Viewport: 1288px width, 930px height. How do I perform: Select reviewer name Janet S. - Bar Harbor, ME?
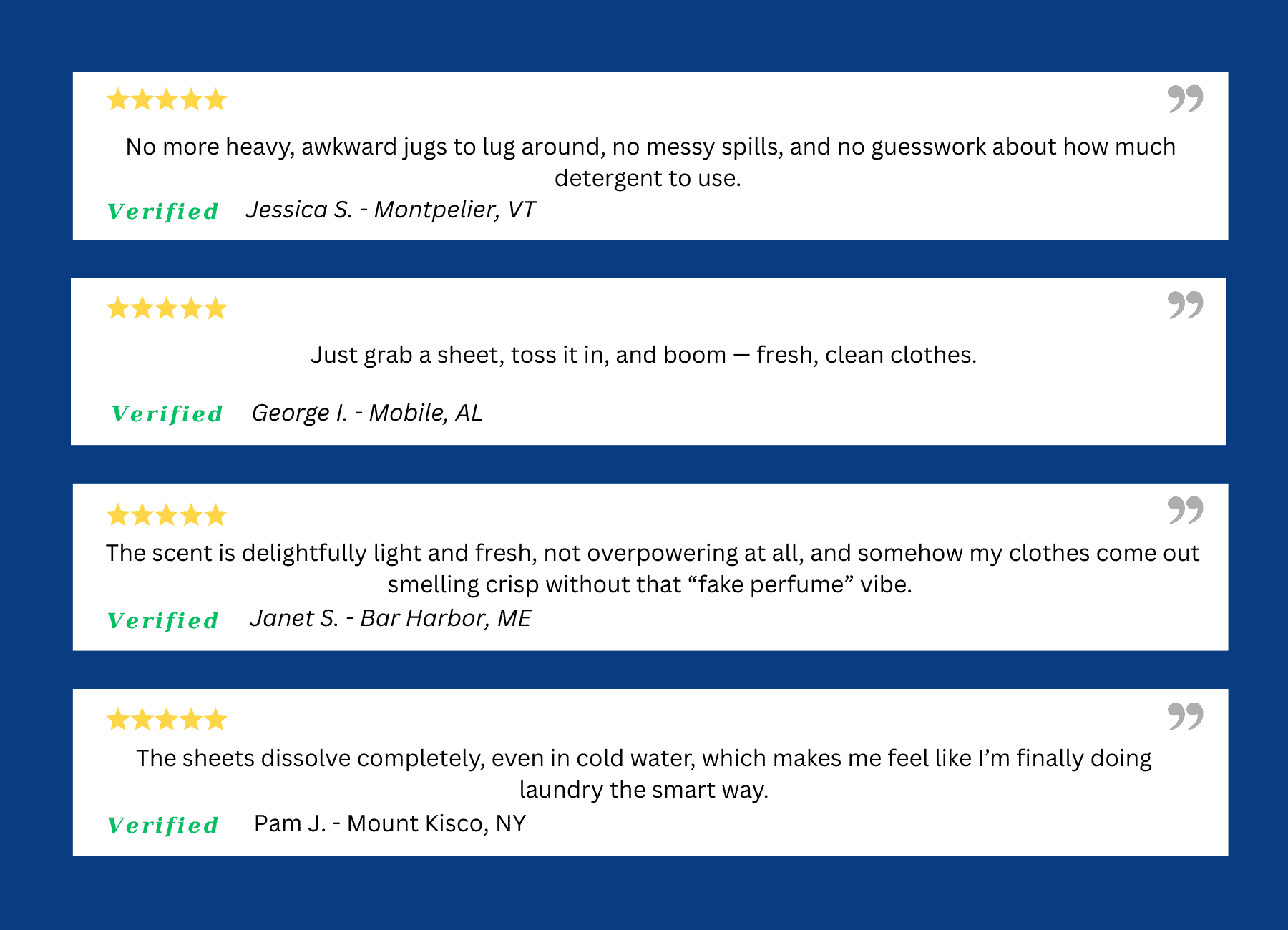coord(390,618)
